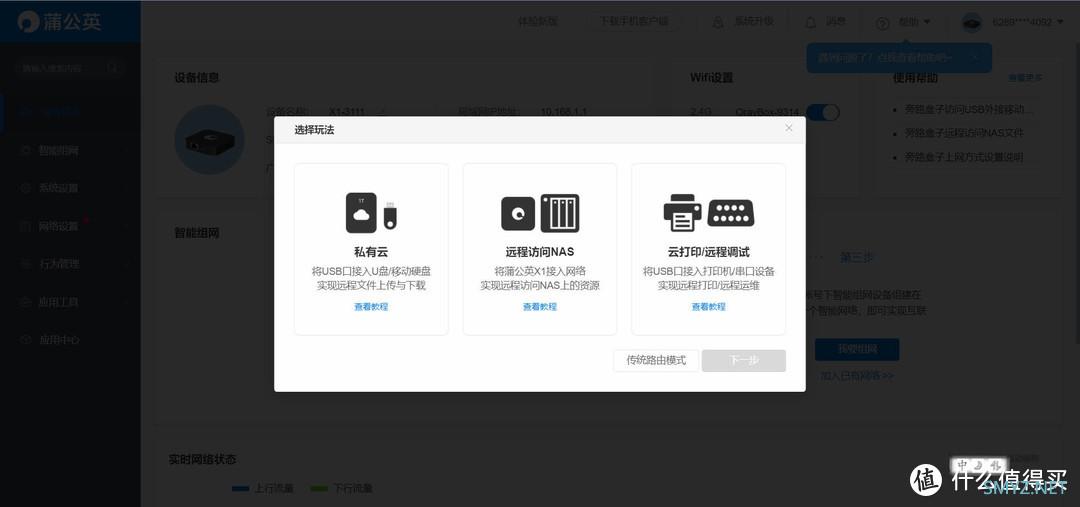The width and height of the screenshot is (1080, 507).
Task: Click the 系统设置 sidebar icon
Action: tap(26, 188)
